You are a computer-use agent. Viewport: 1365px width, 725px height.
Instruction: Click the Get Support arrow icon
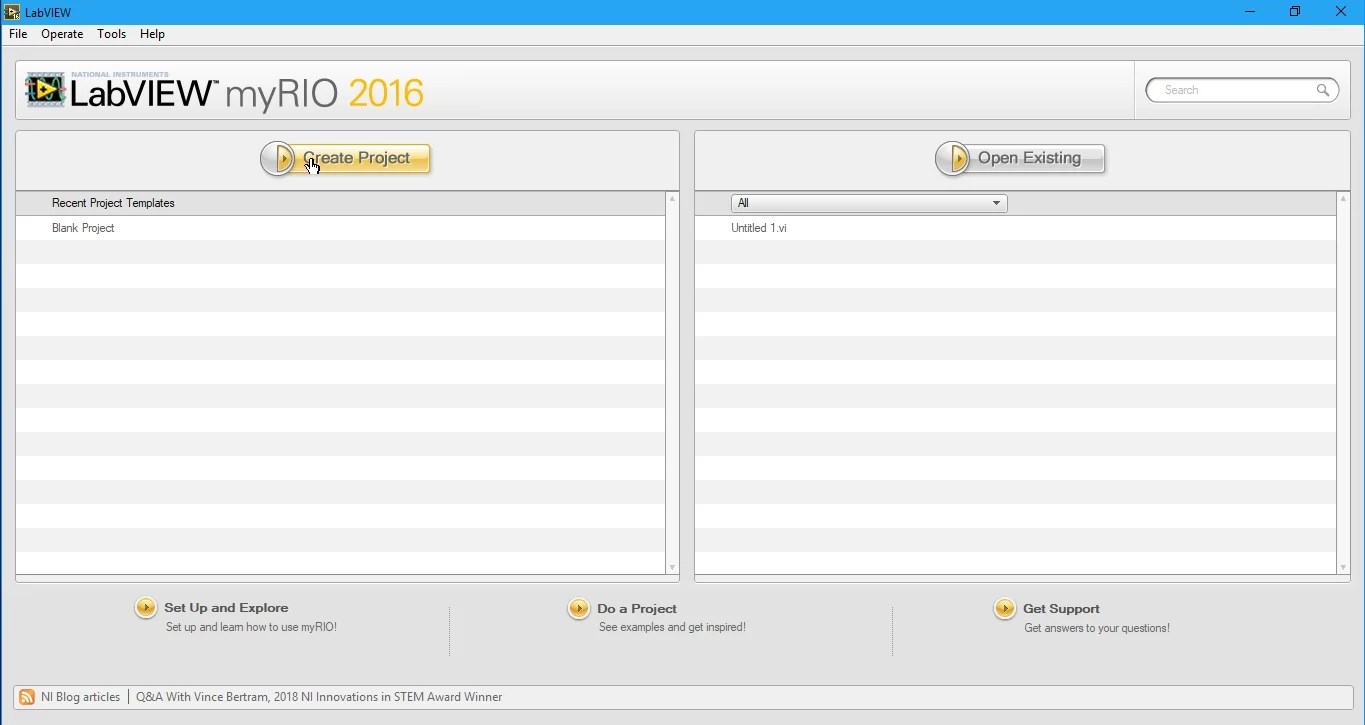(x=1005, y=608)
